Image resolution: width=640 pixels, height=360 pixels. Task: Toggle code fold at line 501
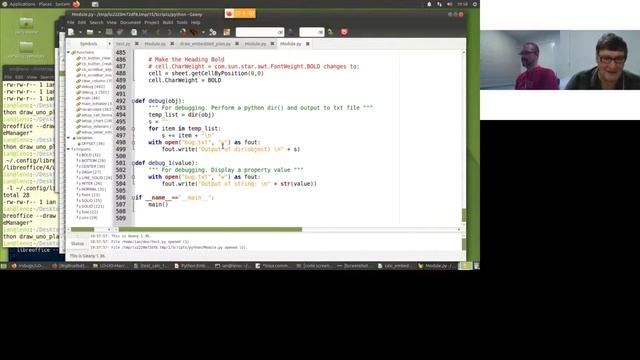point(133,163)
